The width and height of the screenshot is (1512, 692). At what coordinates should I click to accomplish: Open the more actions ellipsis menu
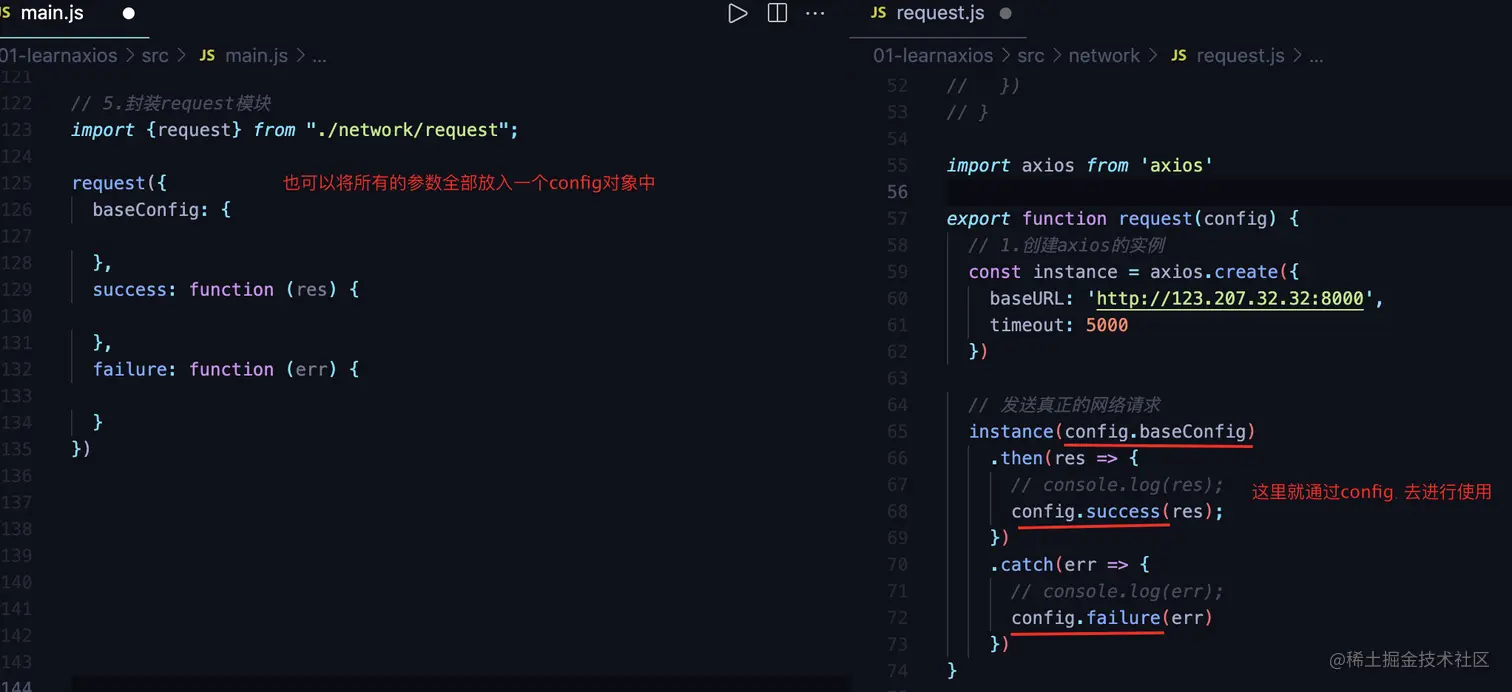point(816,13)
